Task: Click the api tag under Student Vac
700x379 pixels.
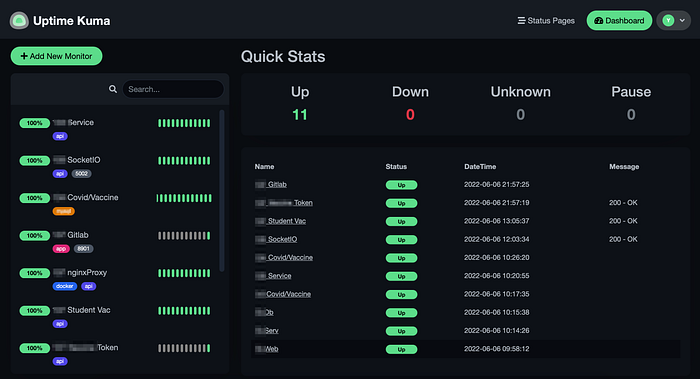Action: point(60,324)
